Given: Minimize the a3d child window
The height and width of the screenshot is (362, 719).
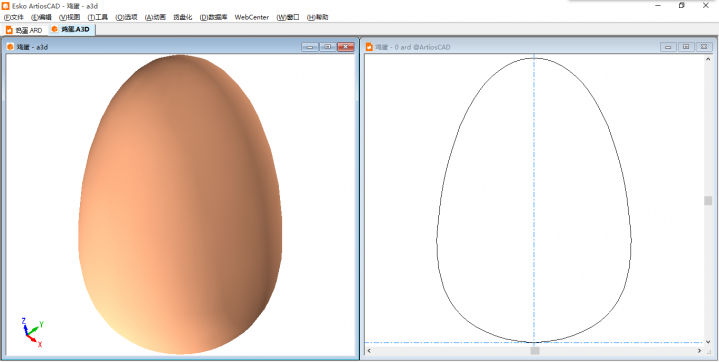Looking at the screenshot, I should point(310,47).
